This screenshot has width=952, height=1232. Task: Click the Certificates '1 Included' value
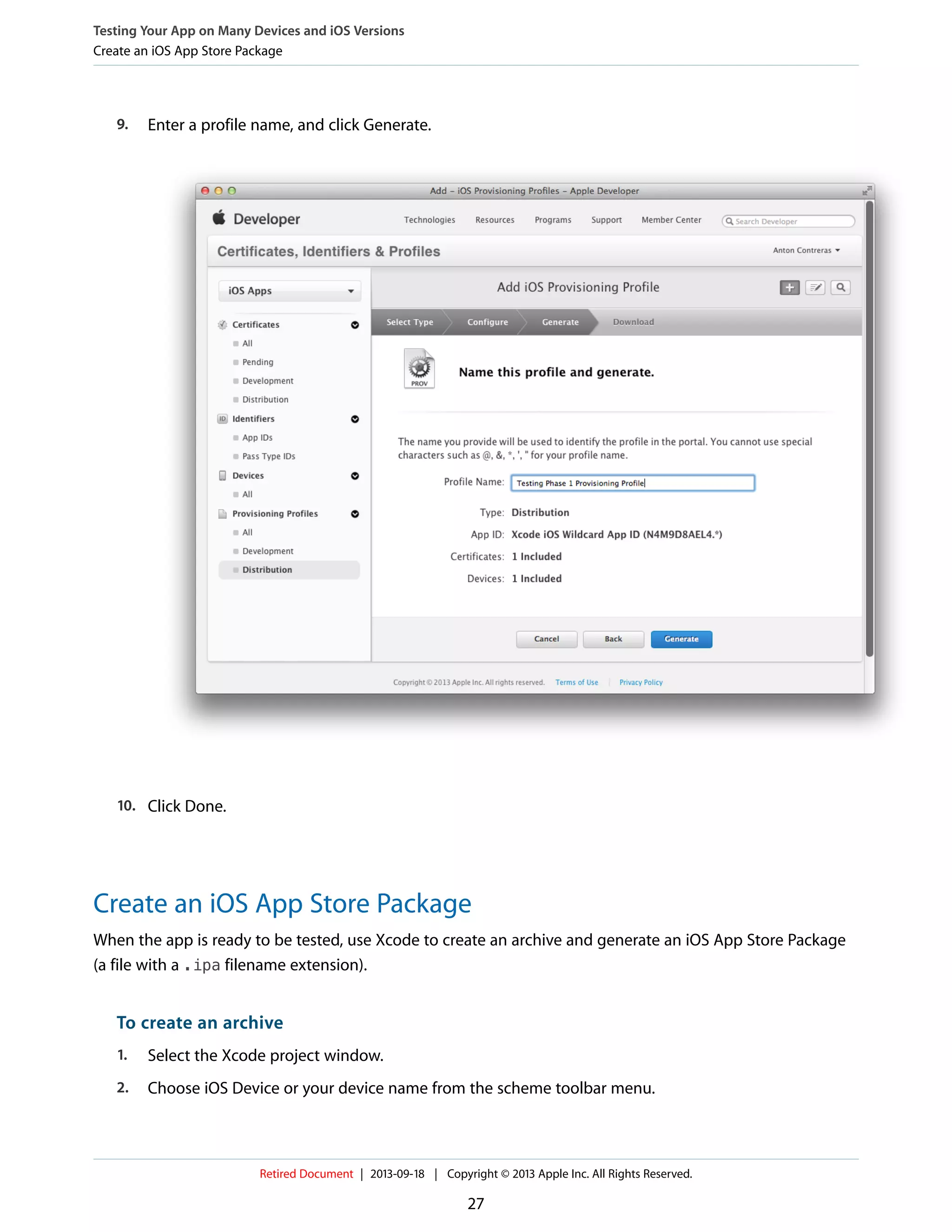(x=536, y=557)
